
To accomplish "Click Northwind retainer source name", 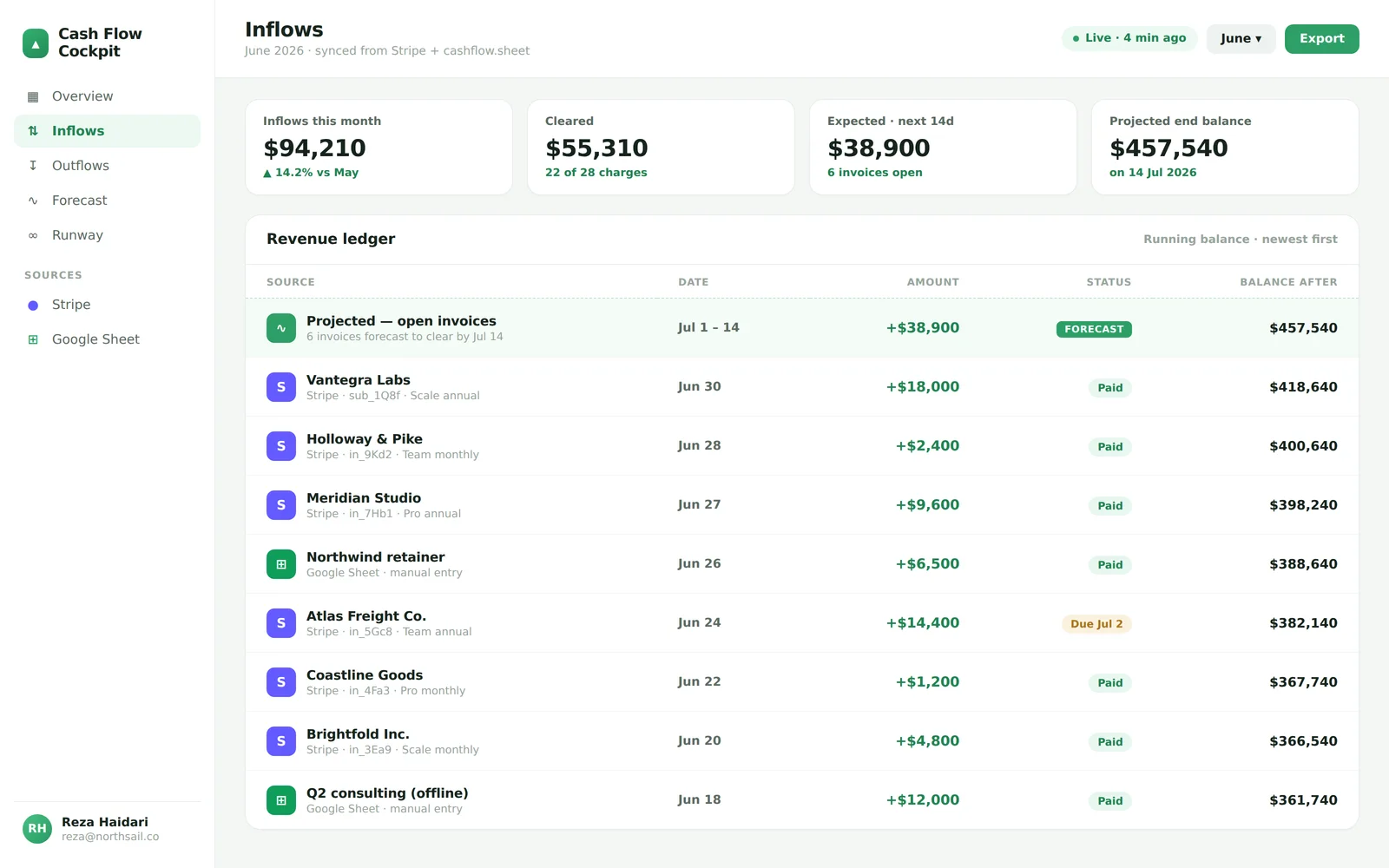I will click(x=375, y=557).
